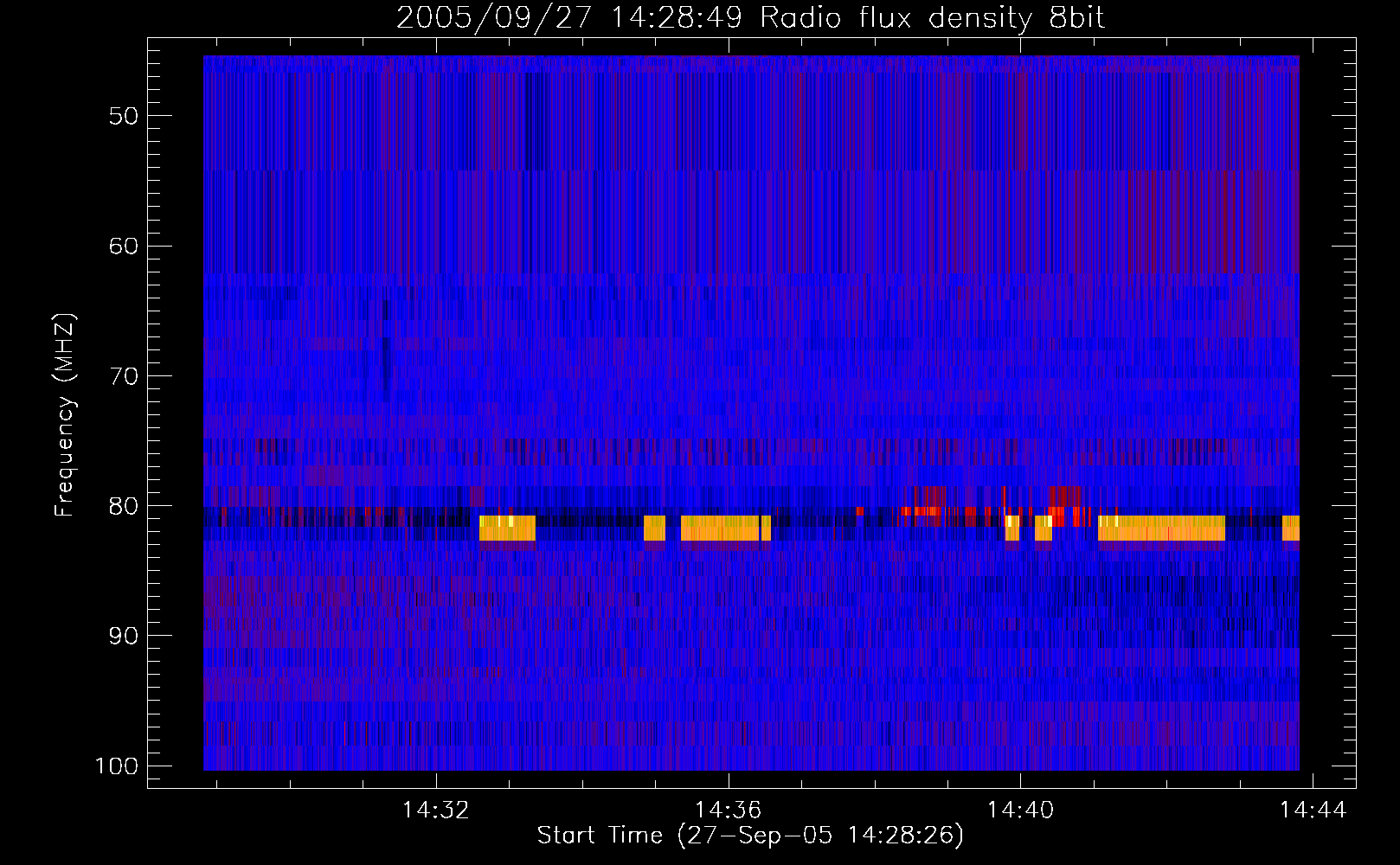Click the 14:36 time tick label
This screenshot has width=1400, height=865.
tap(729, 810)
